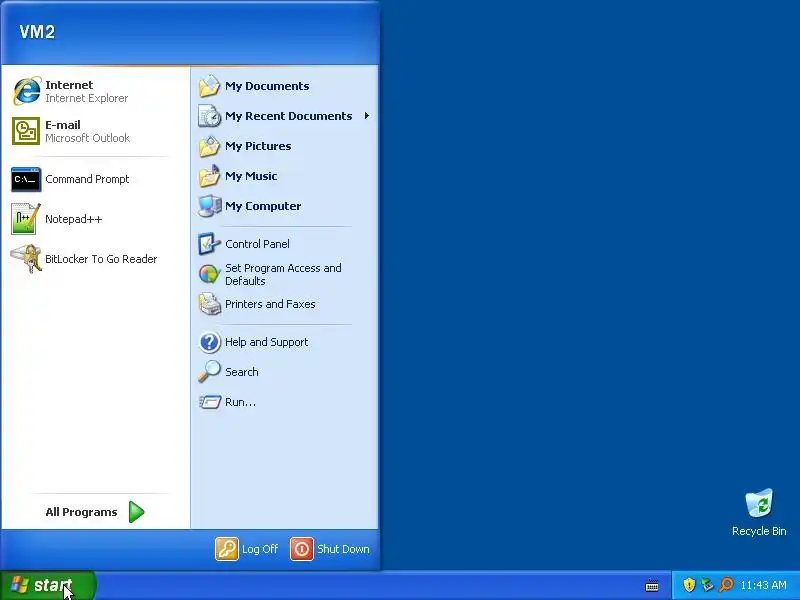Open the My Music folder icon
This screenshot has width=800, height=600.
click(x=209, y=176)
